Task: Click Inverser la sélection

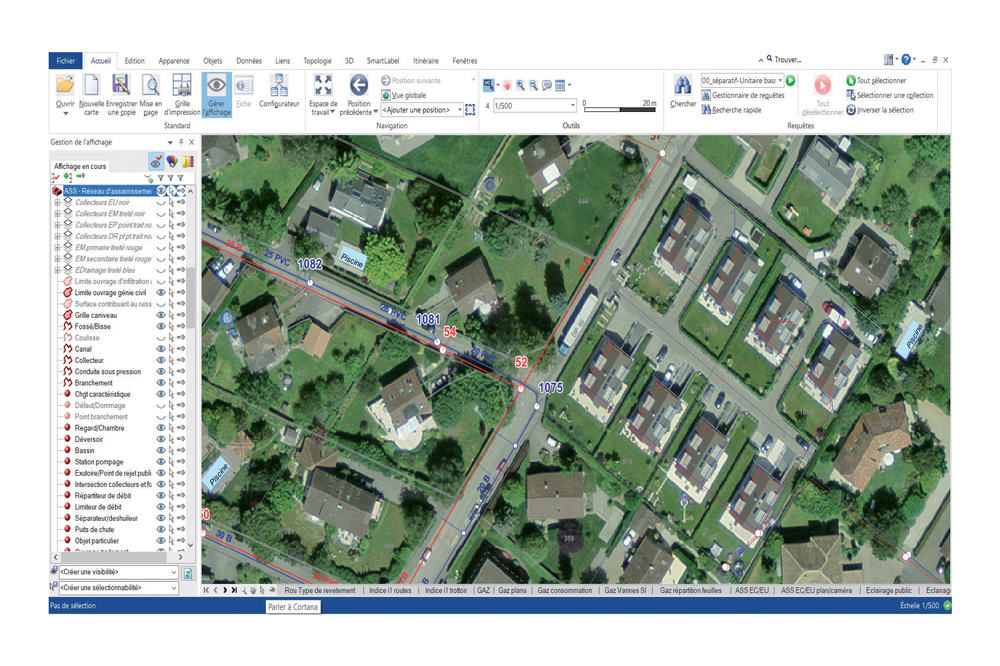Action: click(x=880, y=110)
